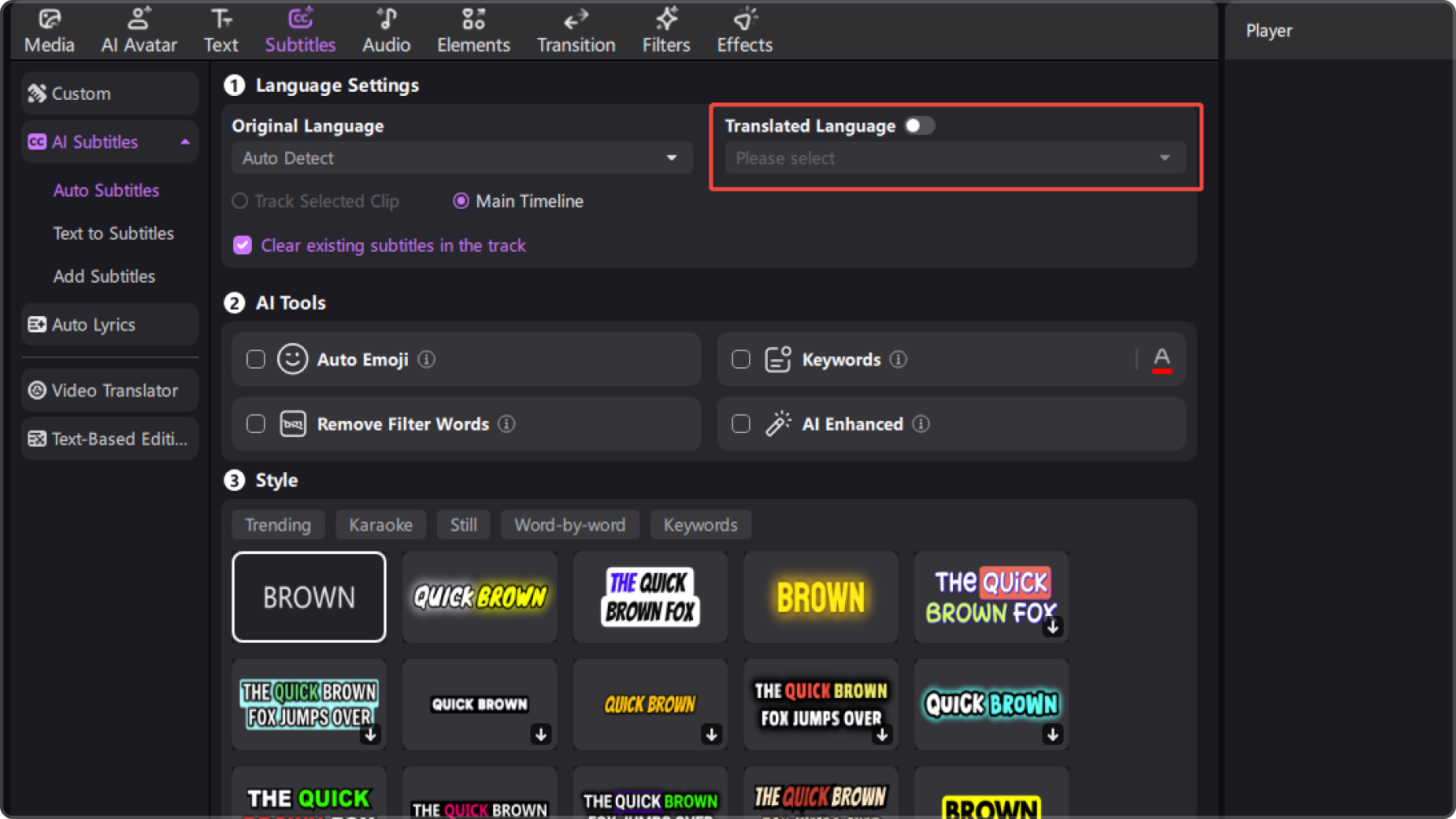
Task: Collapse the AI Subtitles section
Action: (x=185, y=142)
